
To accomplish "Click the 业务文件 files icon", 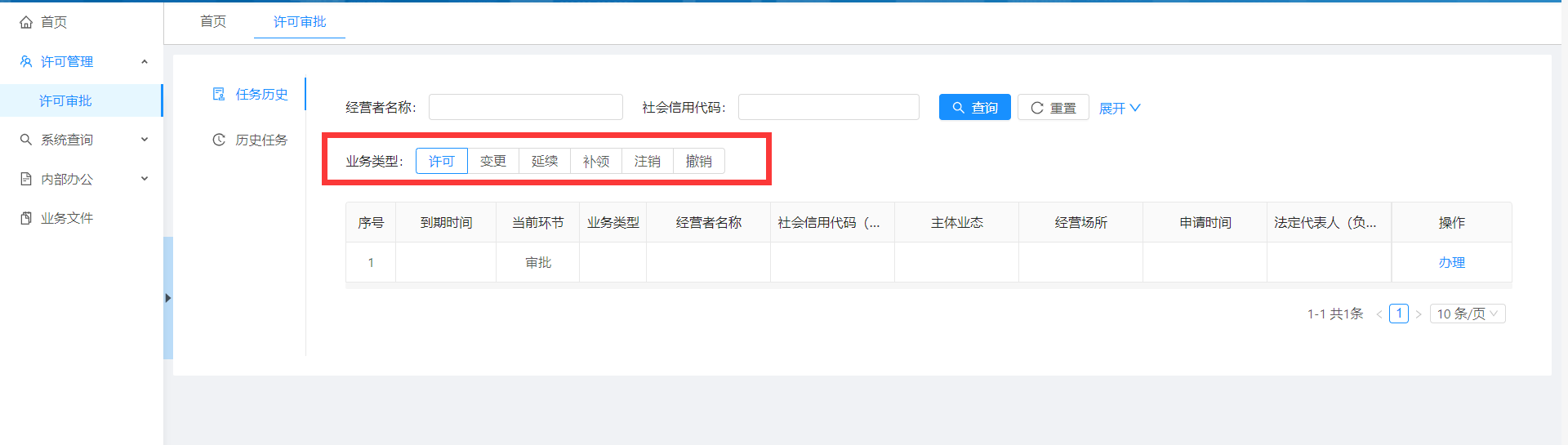I will [26, 218].
